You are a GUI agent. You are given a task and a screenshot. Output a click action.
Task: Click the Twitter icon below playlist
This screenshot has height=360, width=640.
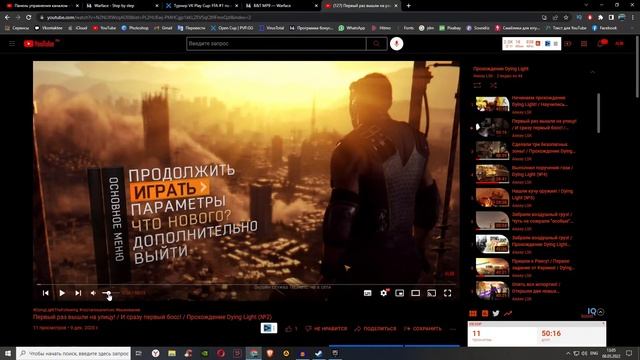pyautogui.click(x=496, y=313)
